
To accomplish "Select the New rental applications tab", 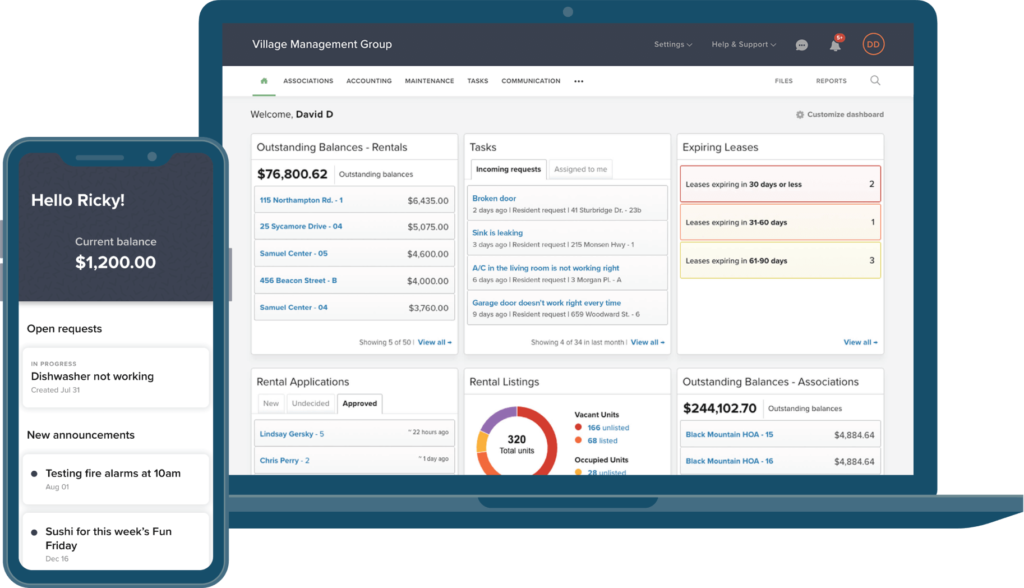I will click(x=271, y=404).
